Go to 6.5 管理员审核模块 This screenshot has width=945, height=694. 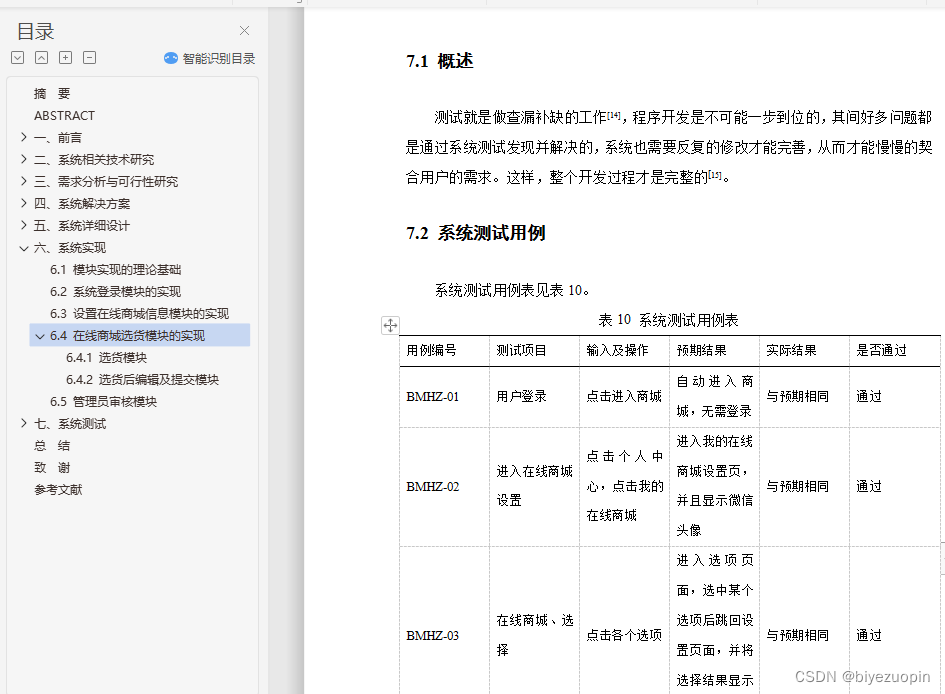tap(104, 402)
